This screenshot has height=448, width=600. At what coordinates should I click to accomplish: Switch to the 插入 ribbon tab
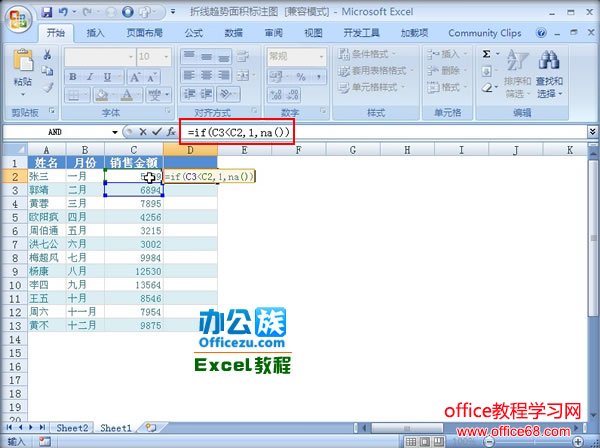tap(95, 33)
